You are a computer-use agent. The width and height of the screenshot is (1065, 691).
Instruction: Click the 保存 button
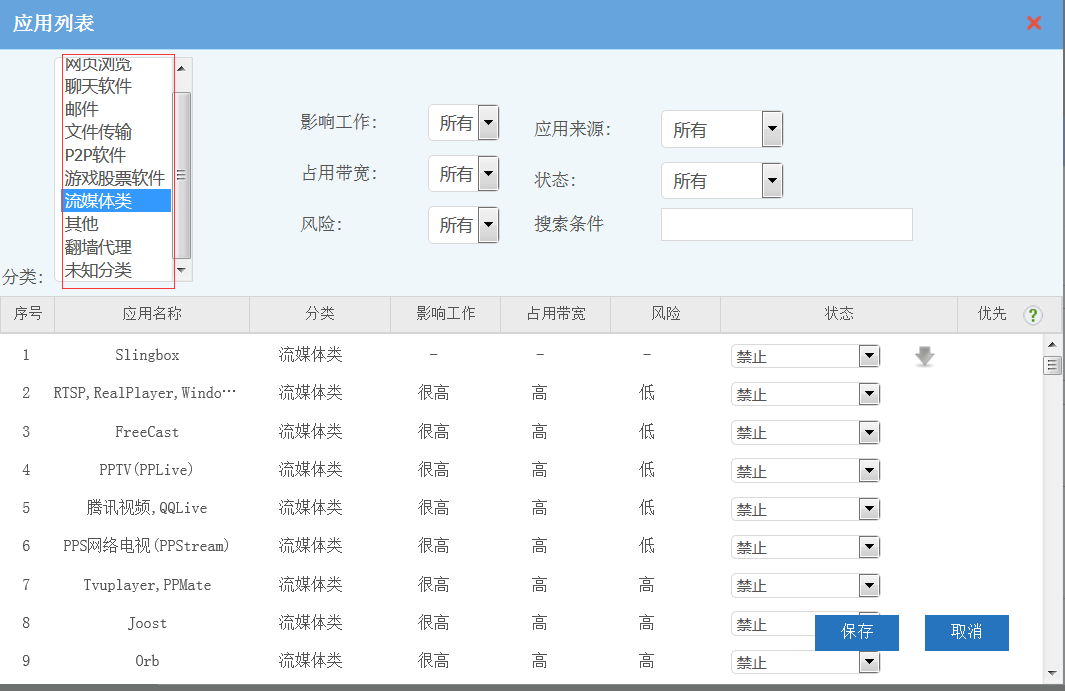[x=857, y=632]
